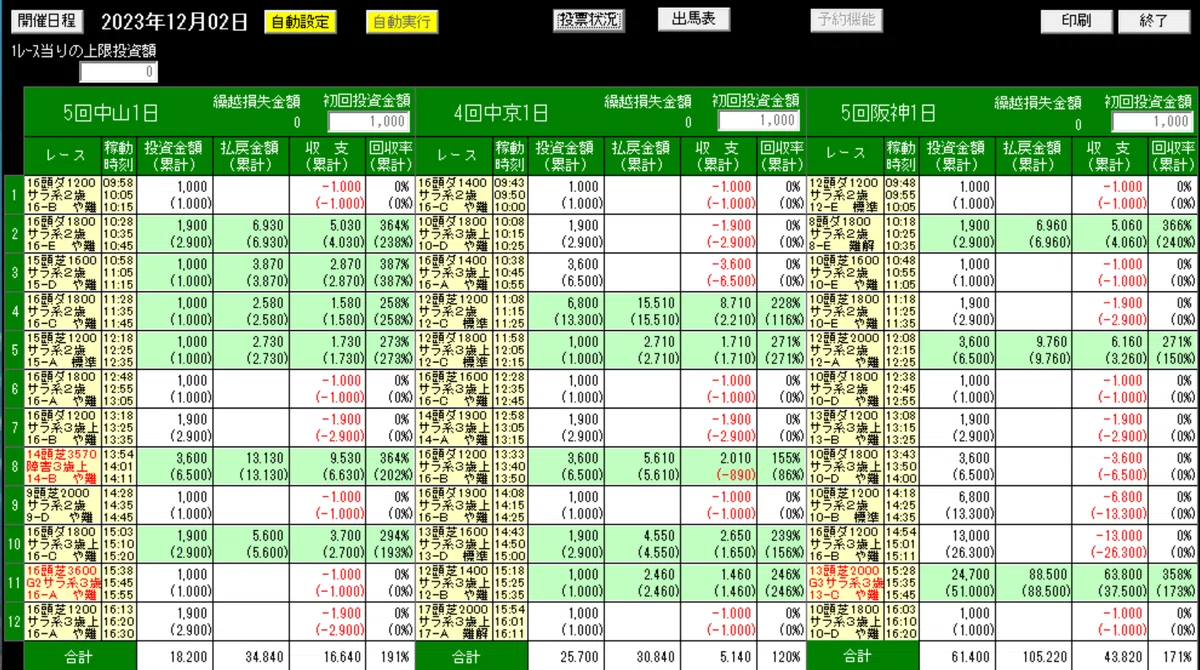The width and height of the screenshot is (1200, 670).
Task: Click the レース column header under 5回中山1日
Action: pyautogui.click(x=62, y=155)
